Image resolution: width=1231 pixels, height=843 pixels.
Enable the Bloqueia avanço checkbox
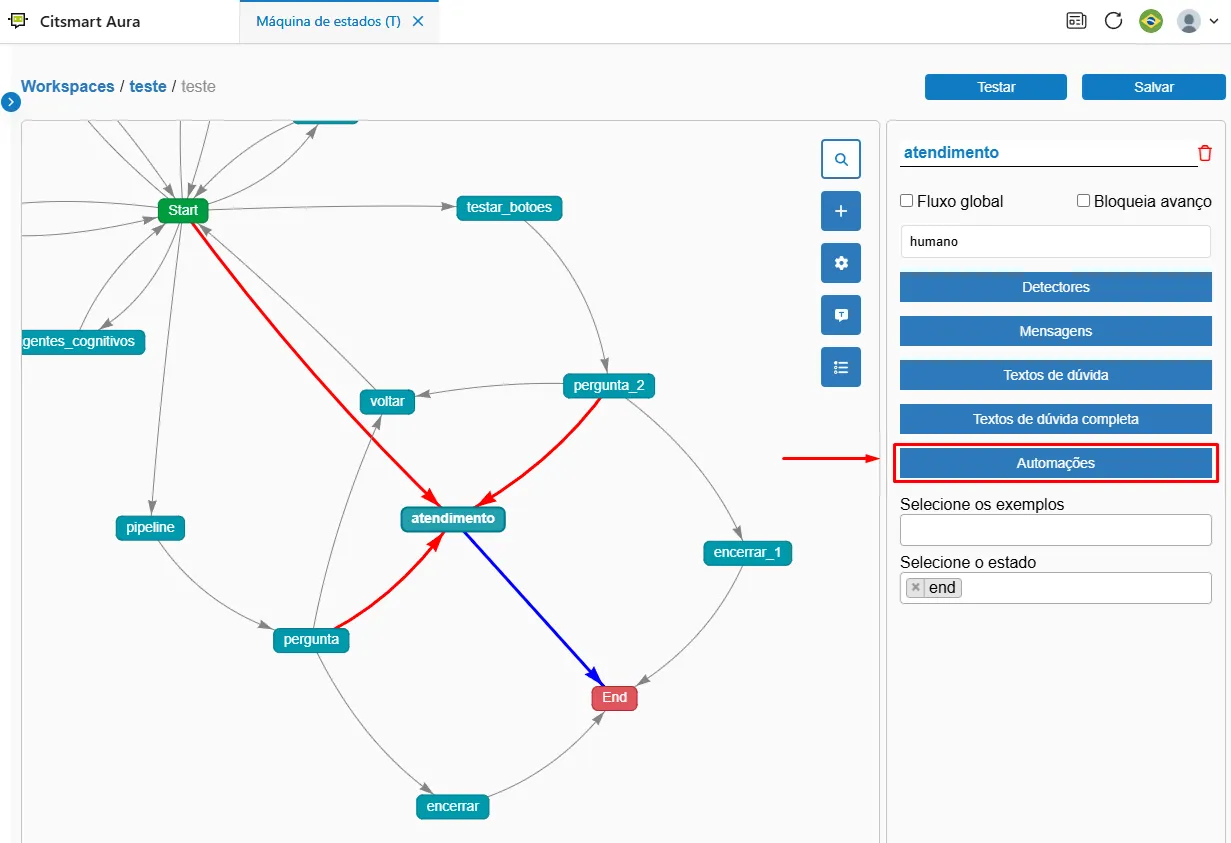click(x=1083, y=201)
